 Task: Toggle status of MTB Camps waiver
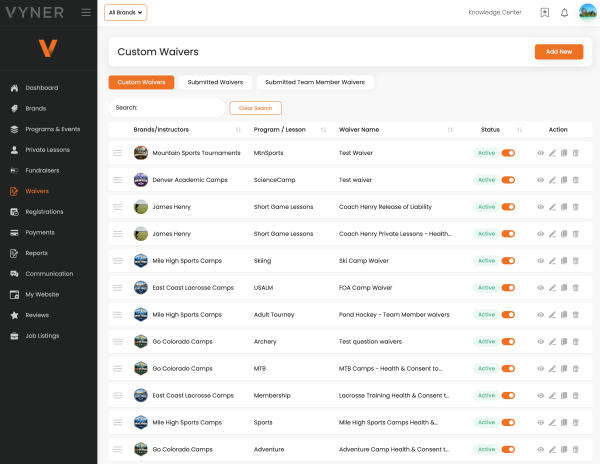[508, 369]
